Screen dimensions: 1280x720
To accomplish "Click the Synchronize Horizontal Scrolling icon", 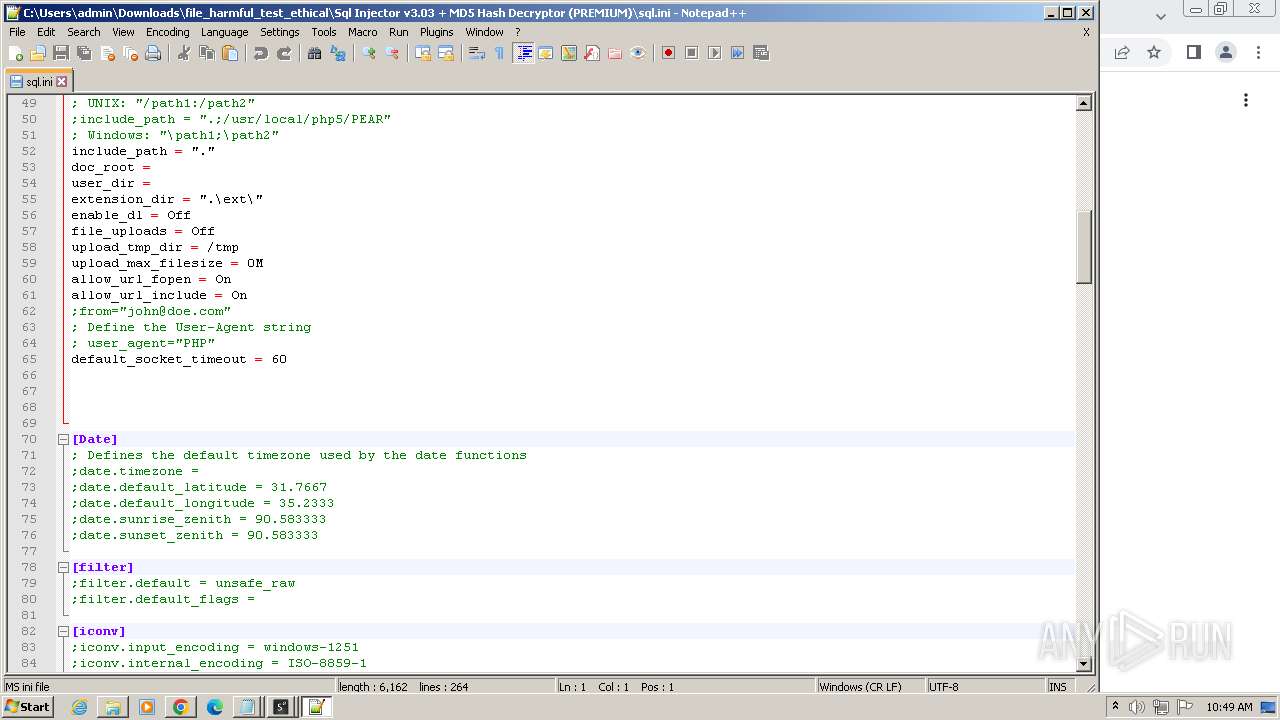I will 446,53.
